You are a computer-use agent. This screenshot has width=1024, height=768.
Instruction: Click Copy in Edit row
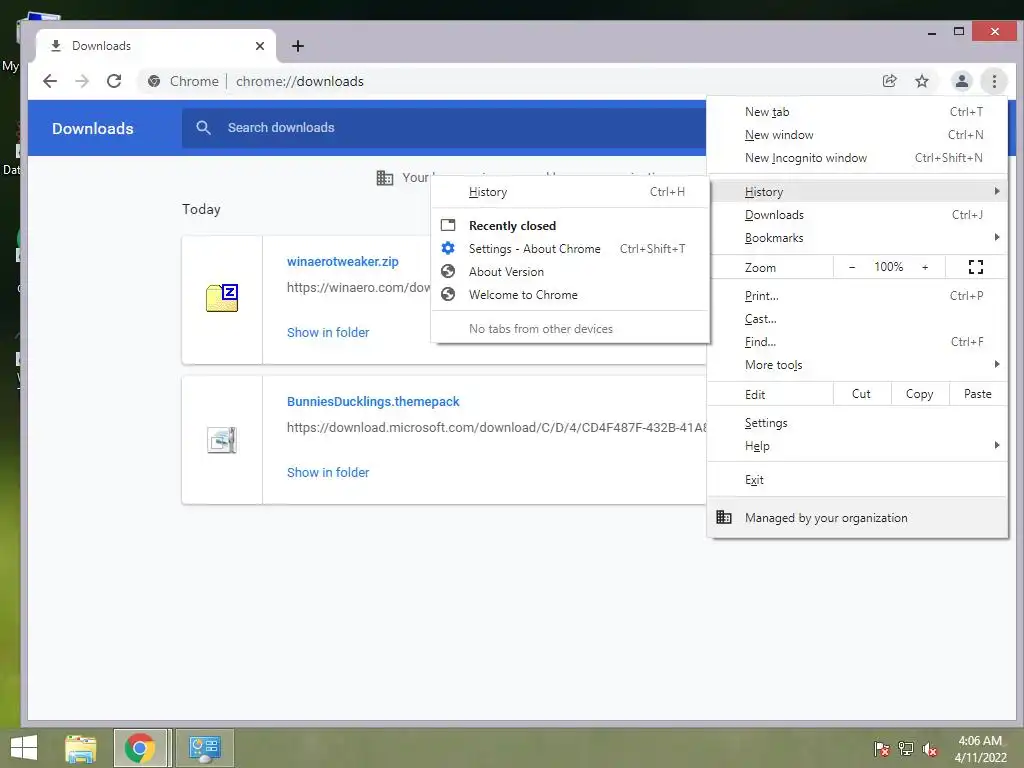[920, 394]
